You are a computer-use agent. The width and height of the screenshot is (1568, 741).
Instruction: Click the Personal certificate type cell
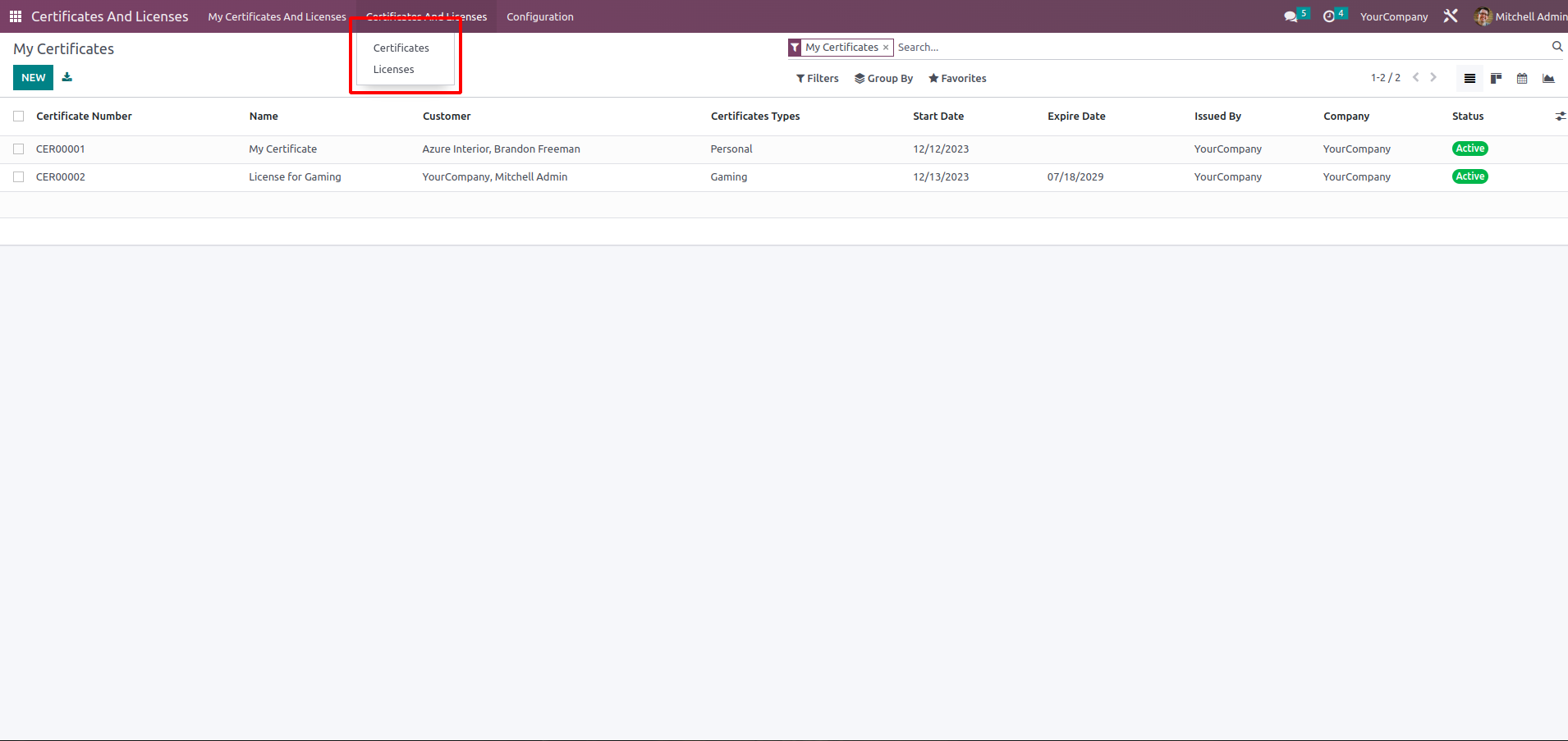(731, 149)
